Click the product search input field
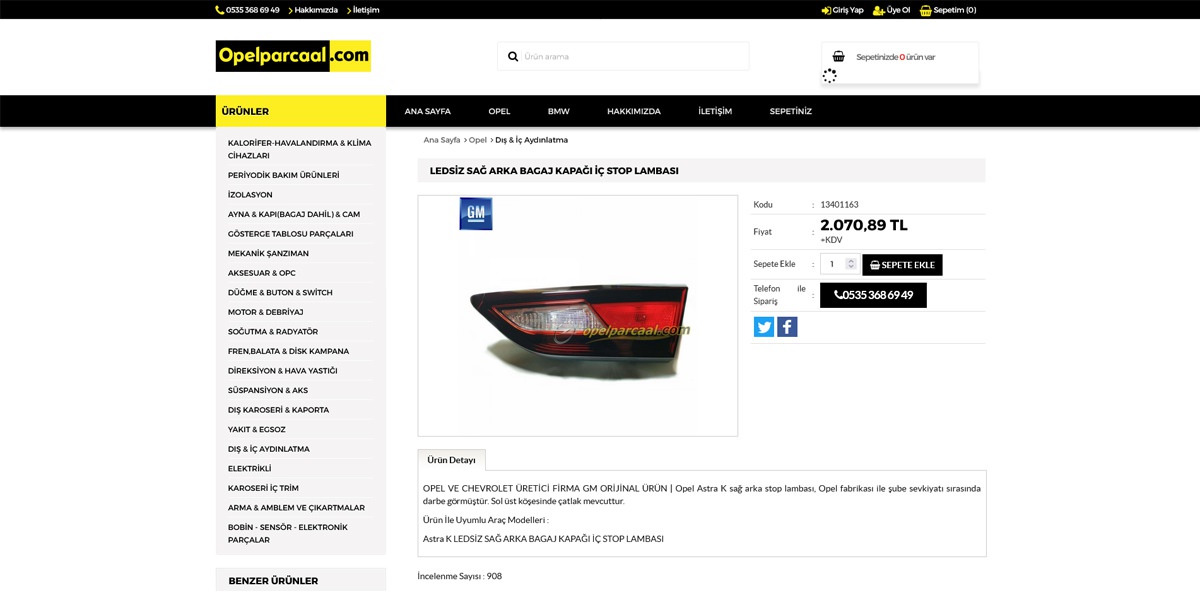1200x600 pixels. [x=633, y=57]
